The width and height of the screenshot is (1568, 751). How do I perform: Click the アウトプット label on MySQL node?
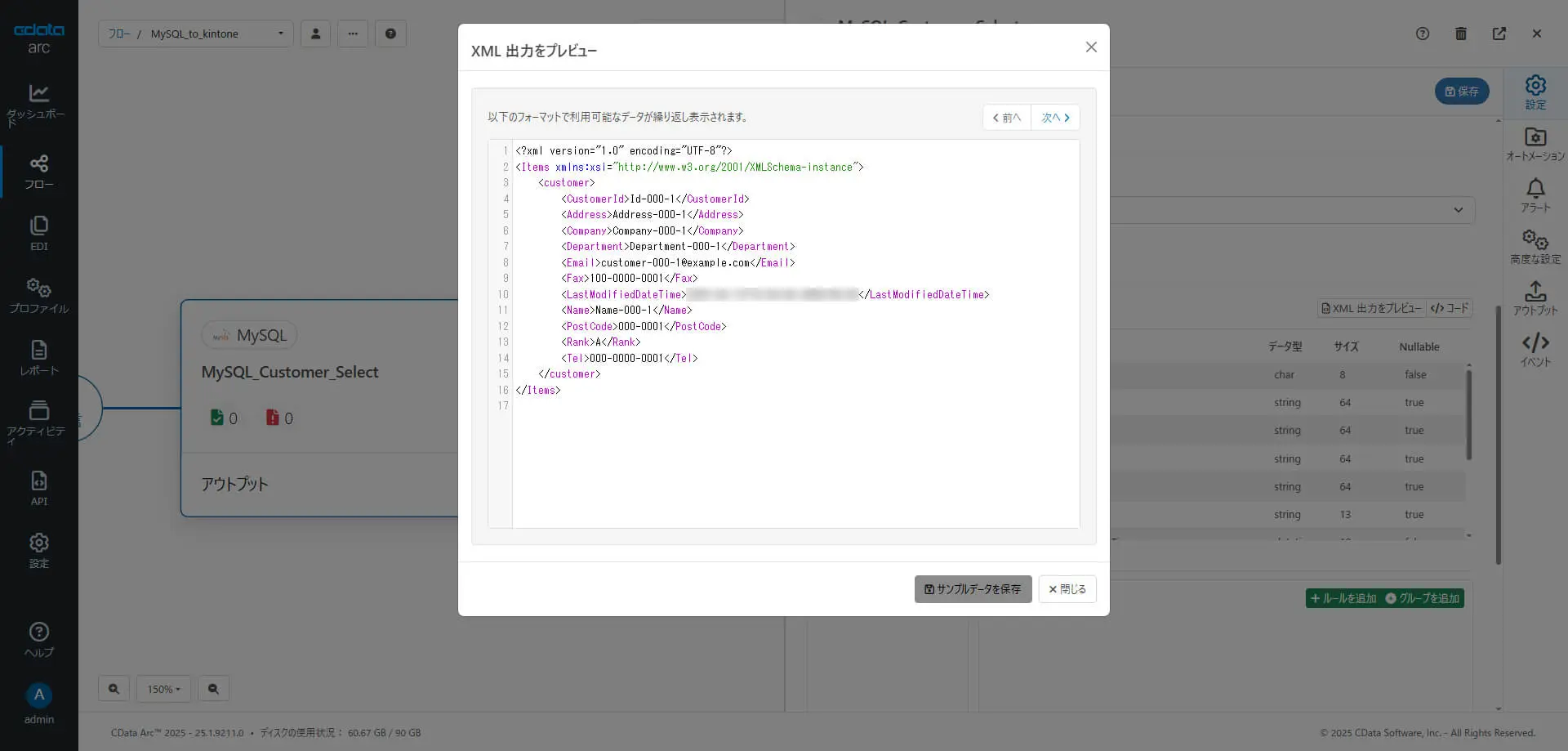[x=234, y=484]
